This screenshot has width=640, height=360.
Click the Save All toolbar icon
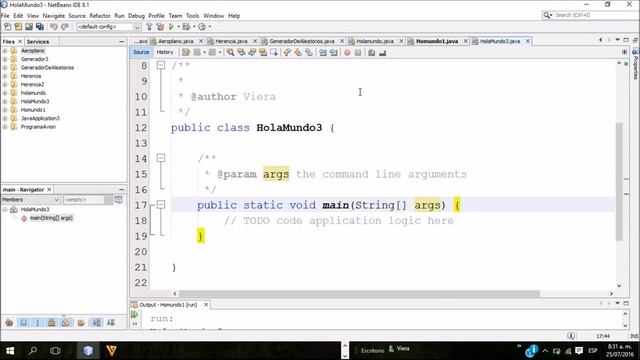click(40, 27)
